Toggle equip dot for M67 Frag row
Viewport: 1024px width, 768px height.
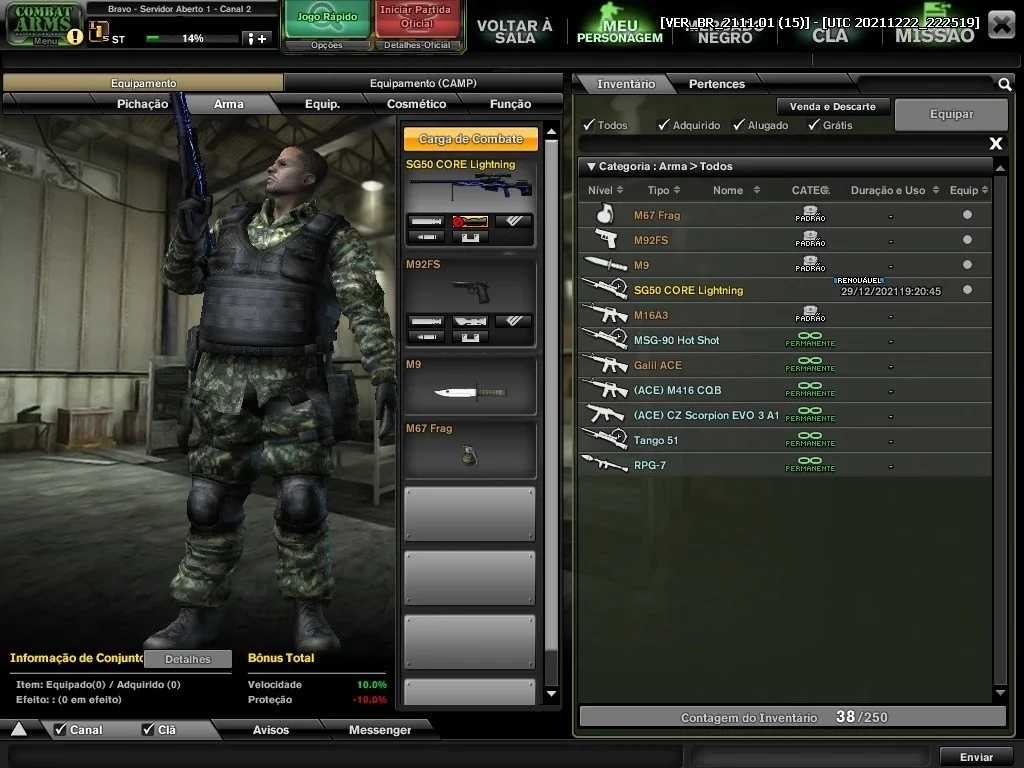coord(967,214)
